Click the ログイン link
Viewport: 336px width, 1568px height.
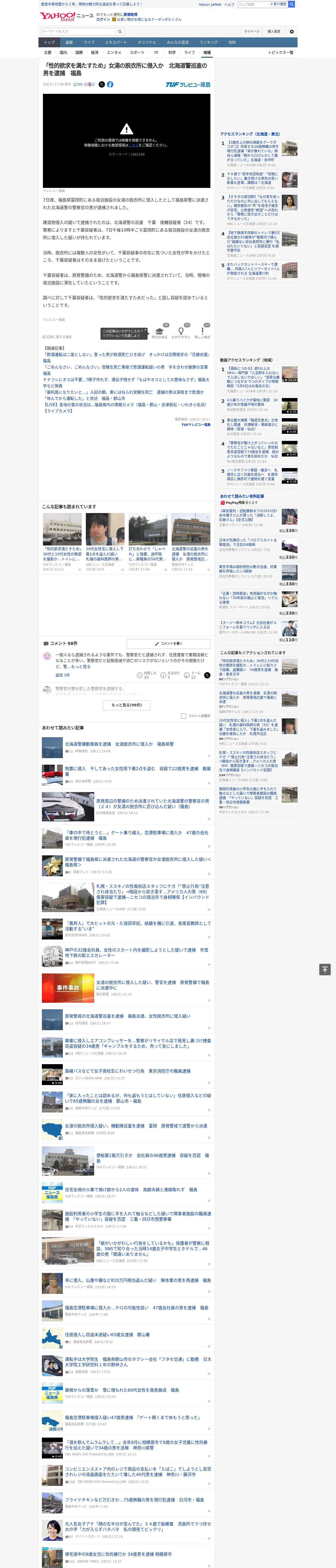coord(103,20)
